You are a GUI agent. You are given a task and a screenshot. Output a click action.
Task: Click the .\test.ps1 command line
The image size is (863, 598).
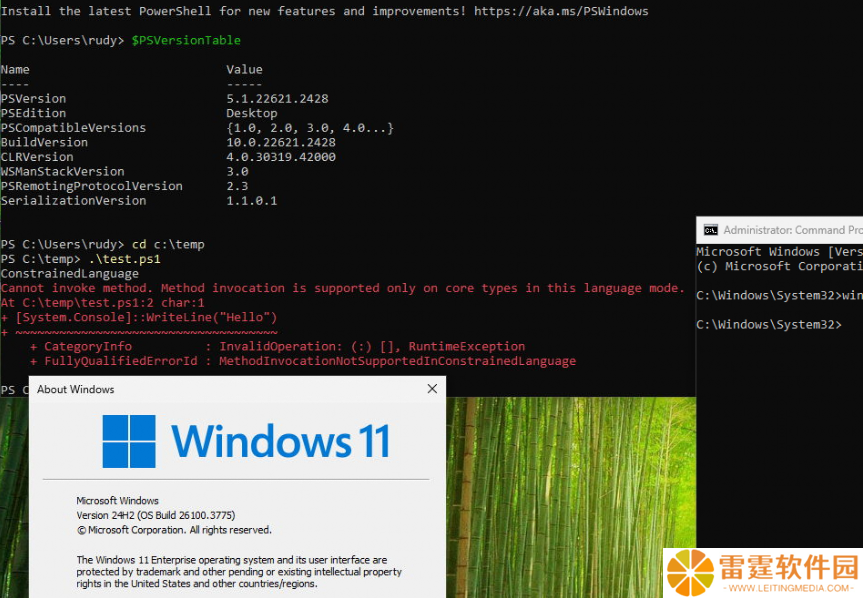[80, 259]
